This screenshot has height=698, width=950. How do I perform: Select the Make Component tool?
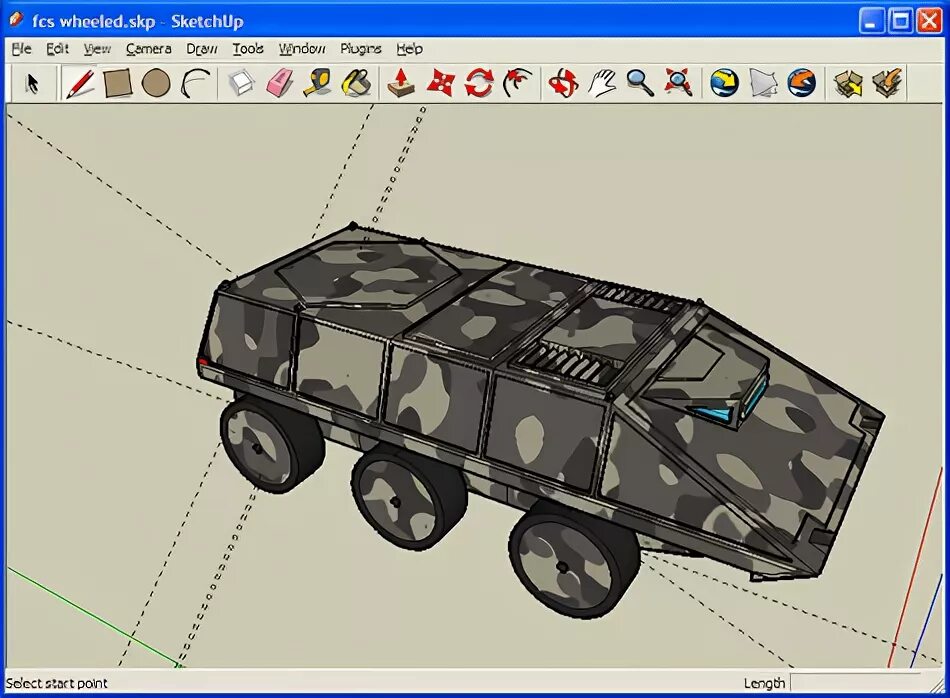(242, 83)
